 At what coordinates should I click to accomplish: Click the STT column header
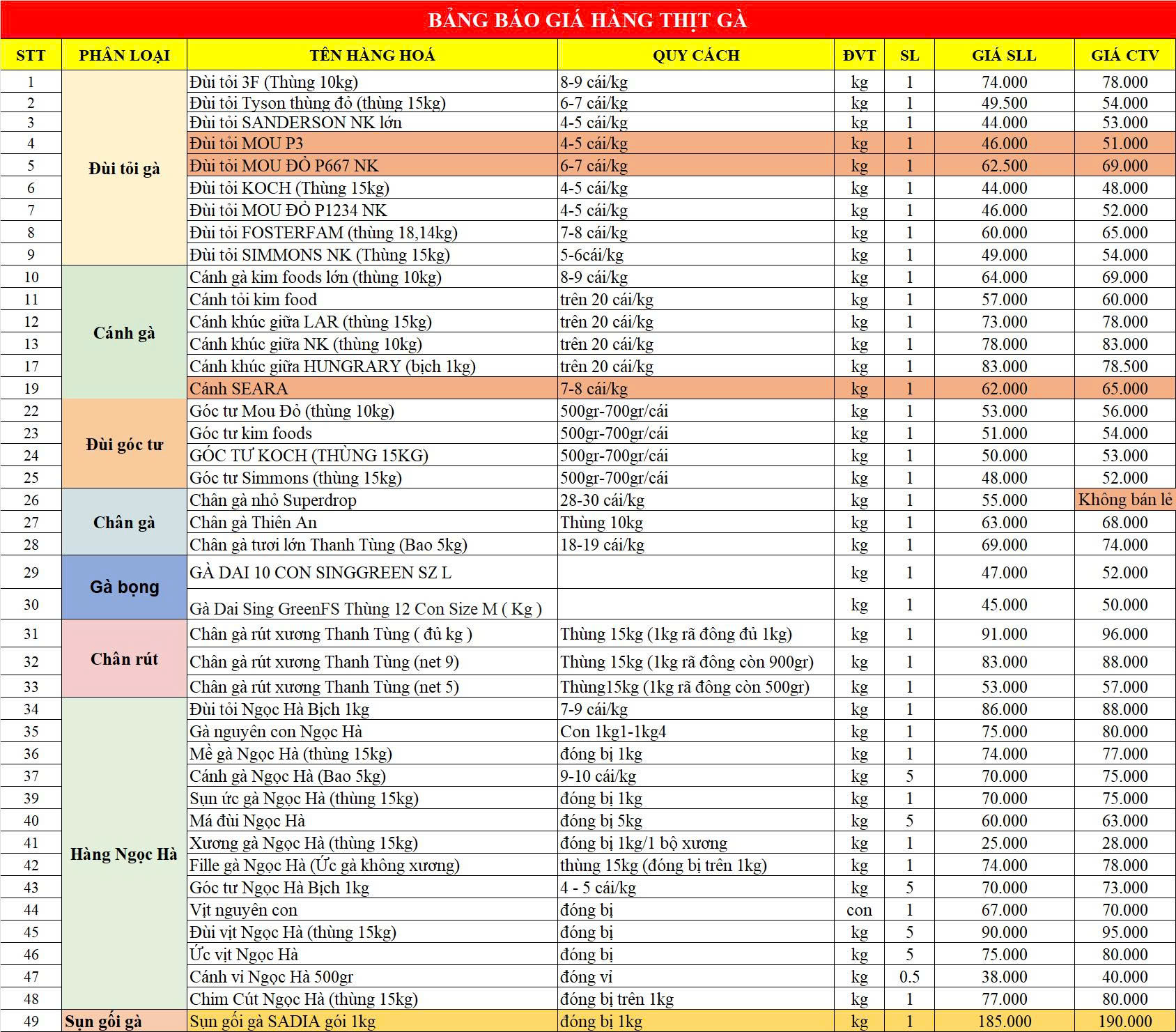[x=31, y=55]
